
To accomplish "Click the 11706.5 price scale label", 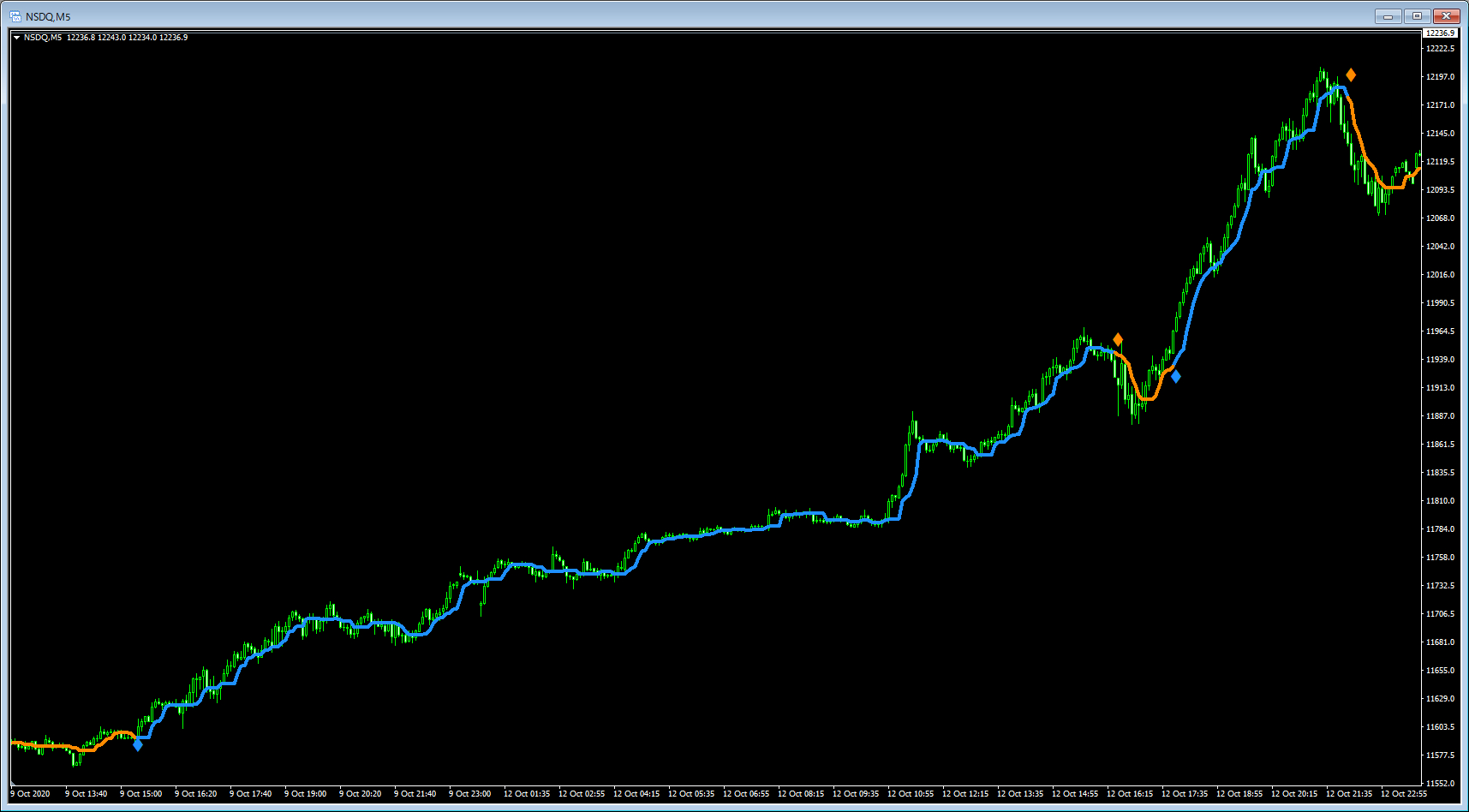I will point(1440,614).
